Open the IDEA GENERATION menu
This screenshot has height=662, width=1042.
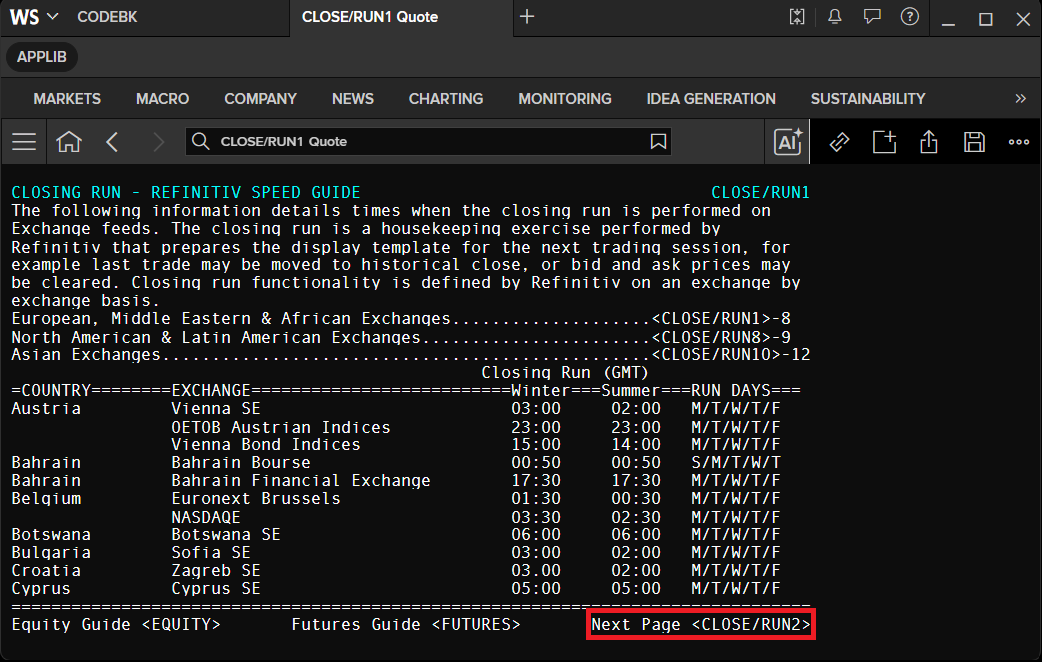tap(711, 99)
